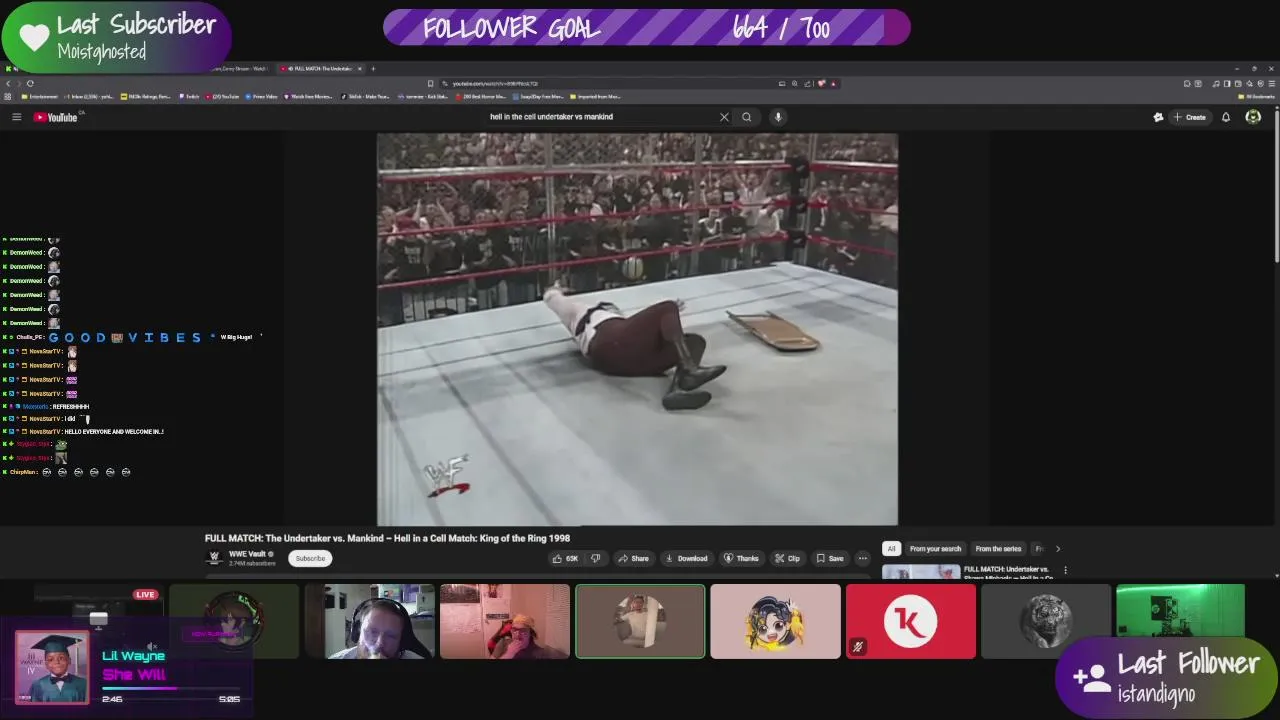
Task: Open the YouTube hamburger guide menu
Action: coord(16,117)
